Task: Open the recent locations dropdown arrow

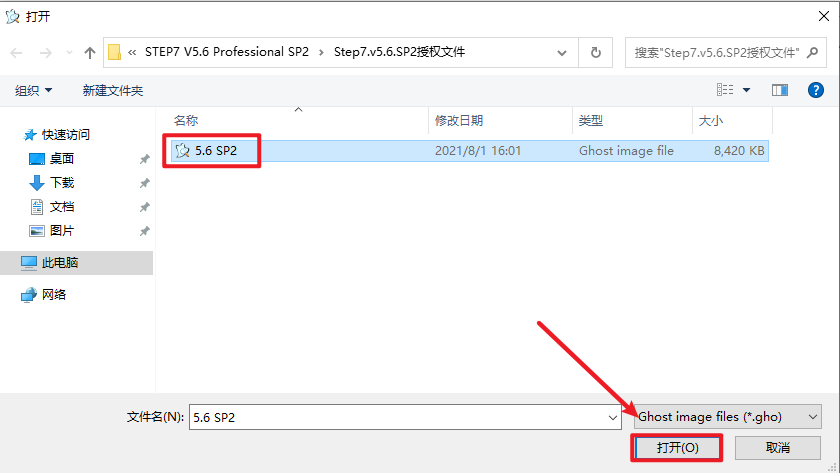Action: (x=69, y=52)
